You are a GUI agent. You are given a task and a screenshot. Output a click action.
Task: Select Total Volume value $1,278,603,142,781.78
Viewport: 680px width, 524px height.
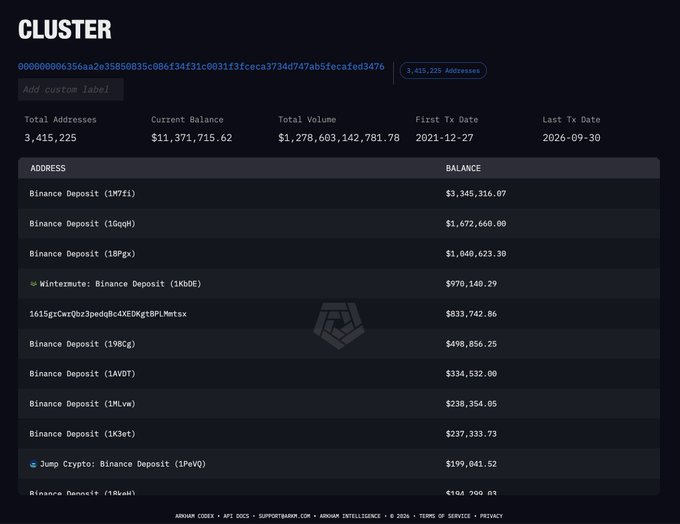click(x=339, y=138)
